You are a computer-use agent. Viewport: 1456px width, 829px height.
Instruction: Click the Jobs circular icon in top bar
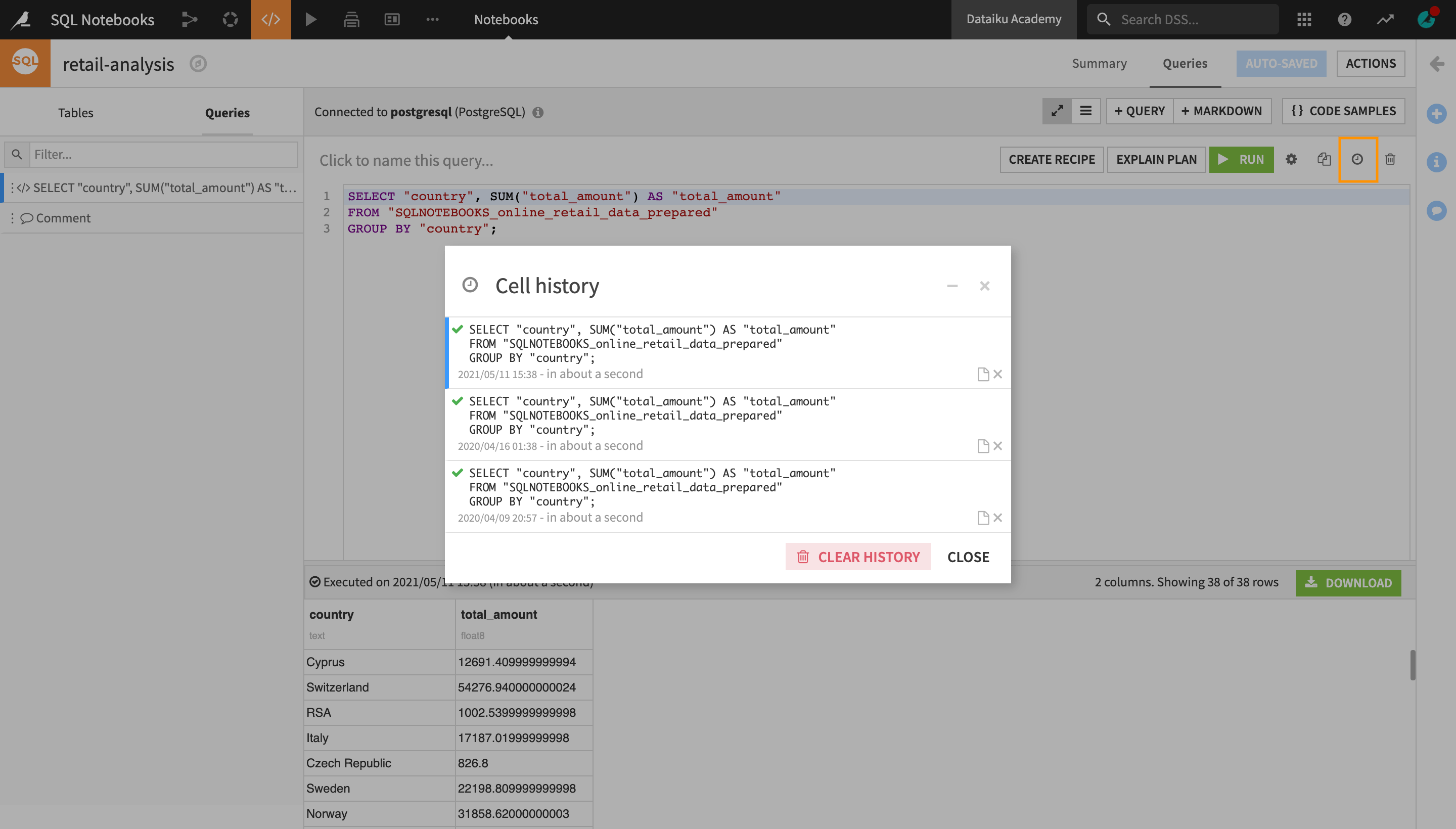click(230, 19)
